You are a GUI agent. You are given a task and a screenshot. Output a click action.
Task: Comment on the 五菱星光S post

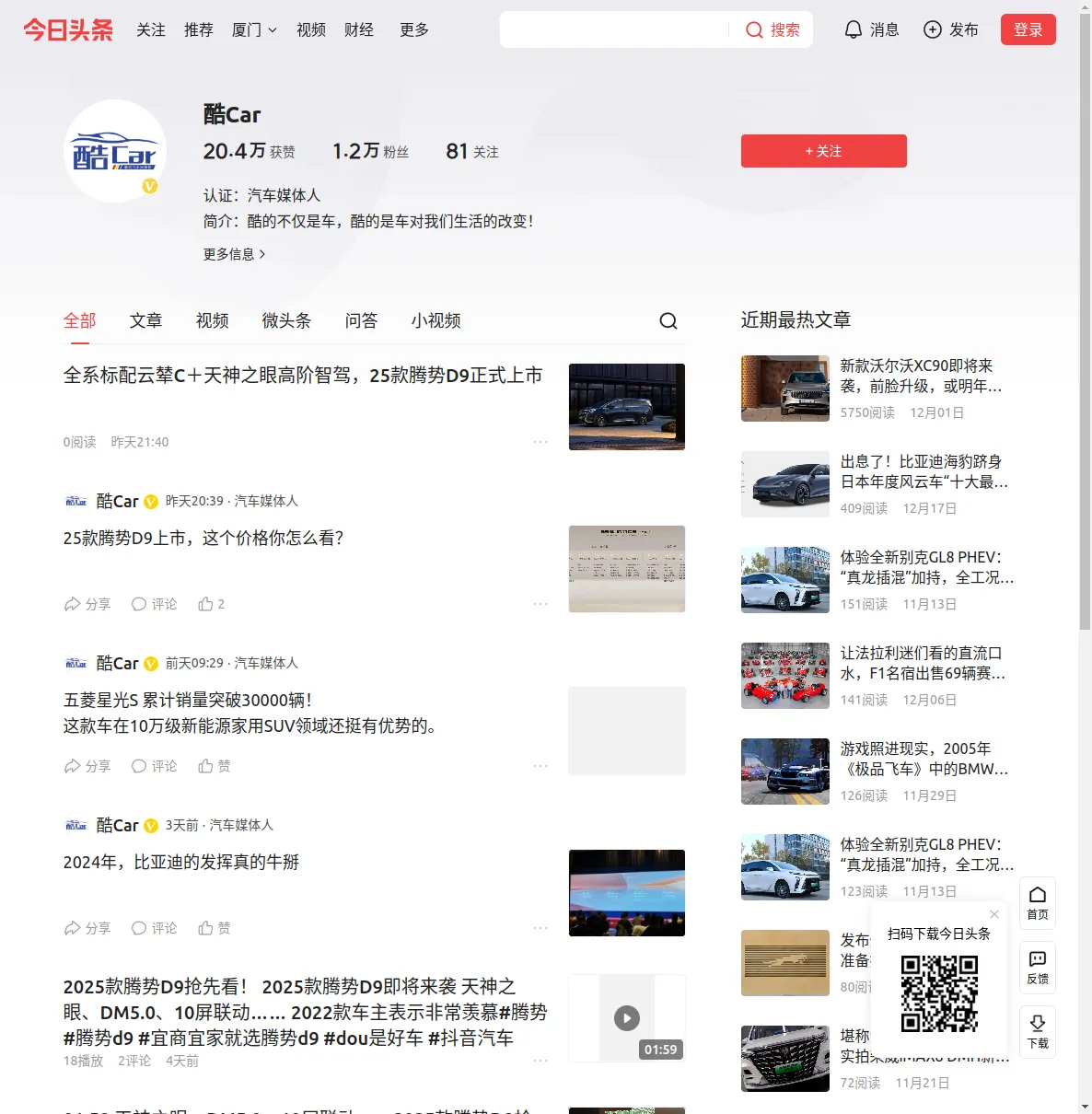[x=154, y=766]
